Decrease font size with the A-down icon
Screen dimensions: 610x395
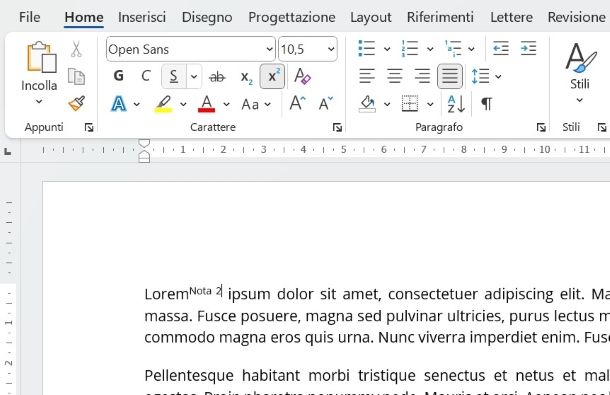click(326, 104)
